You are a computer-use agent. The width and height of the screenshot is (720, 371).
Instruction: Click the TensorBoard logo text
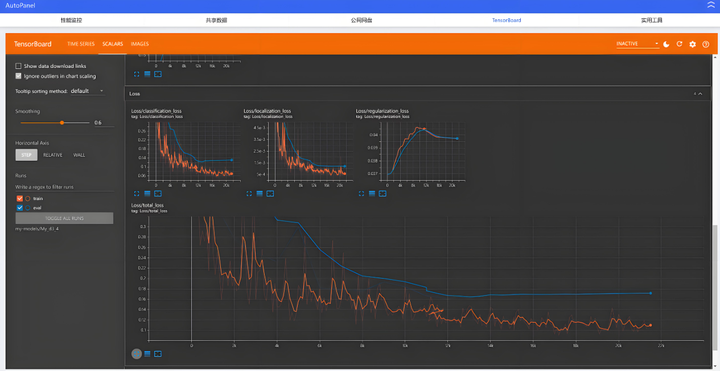pyautogui.click(x=33, y=44)
